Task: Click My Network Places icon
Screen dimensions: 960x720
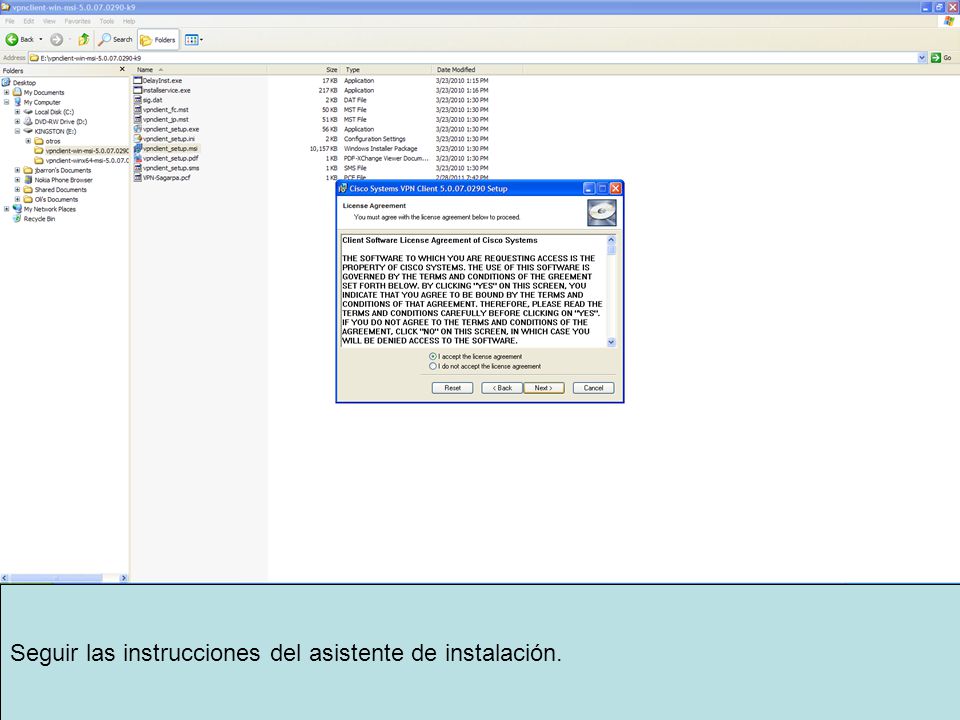Action: coord(17,209)
